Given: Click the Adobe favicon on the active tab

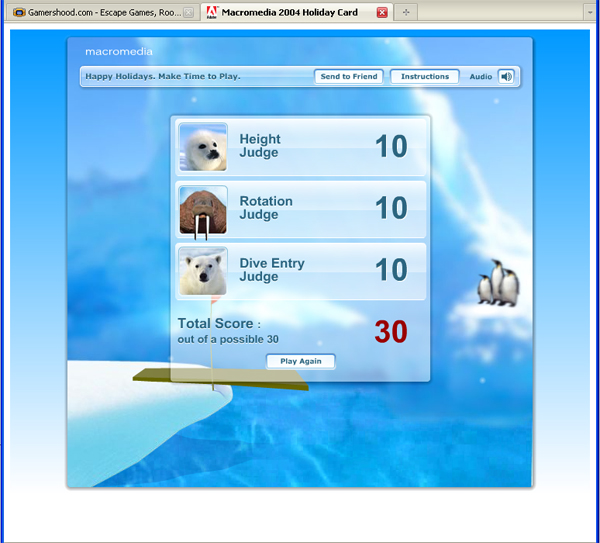Looking at the screenshot, I should pyautogui.click(x=211, y=13).
